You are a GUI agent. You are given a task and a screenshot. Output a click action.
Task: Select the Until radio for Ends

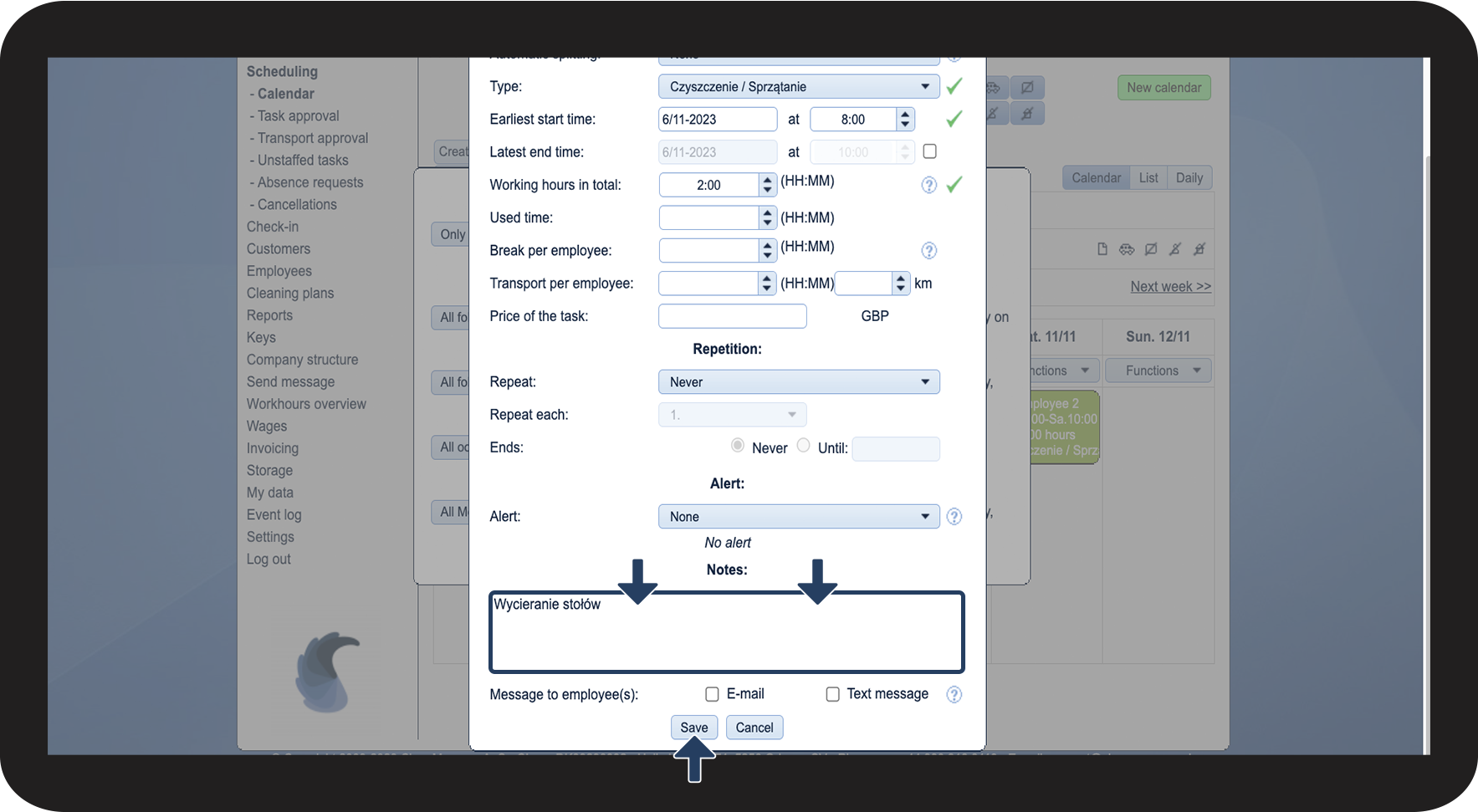tap(803, 446)
